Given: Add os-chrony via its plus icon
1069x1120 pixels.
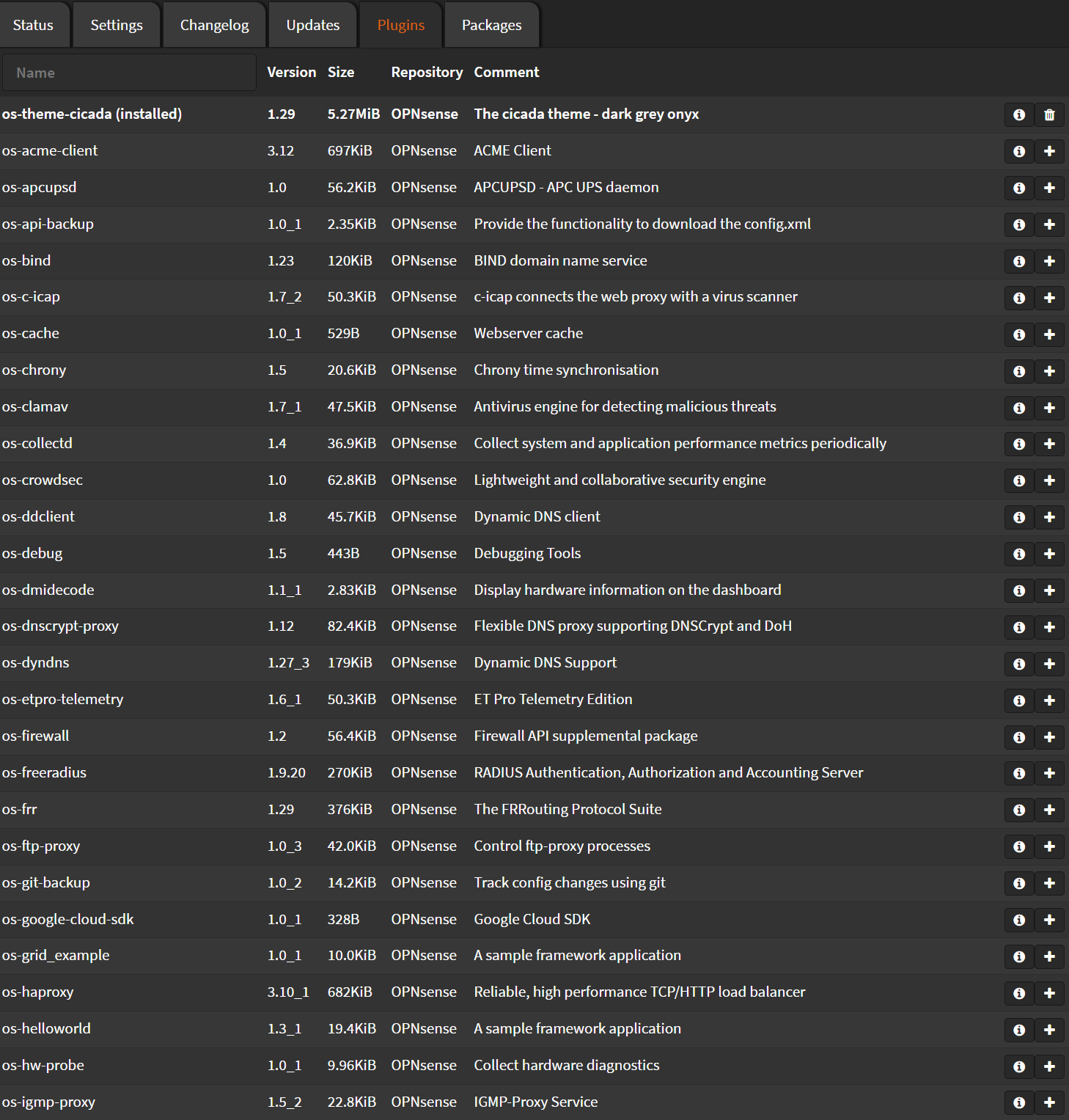Looking at the screenshot, I should (x=1049, y=371).
